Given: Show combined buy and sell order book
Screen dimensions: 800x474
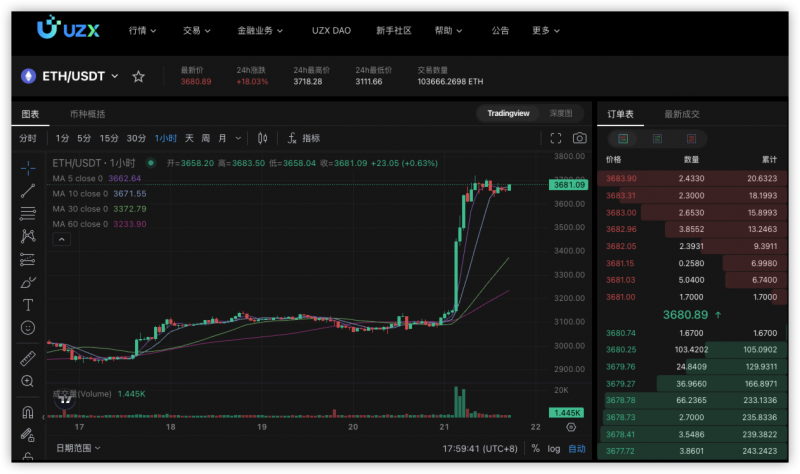Looking at the screenshot, I should coord(623,139).
